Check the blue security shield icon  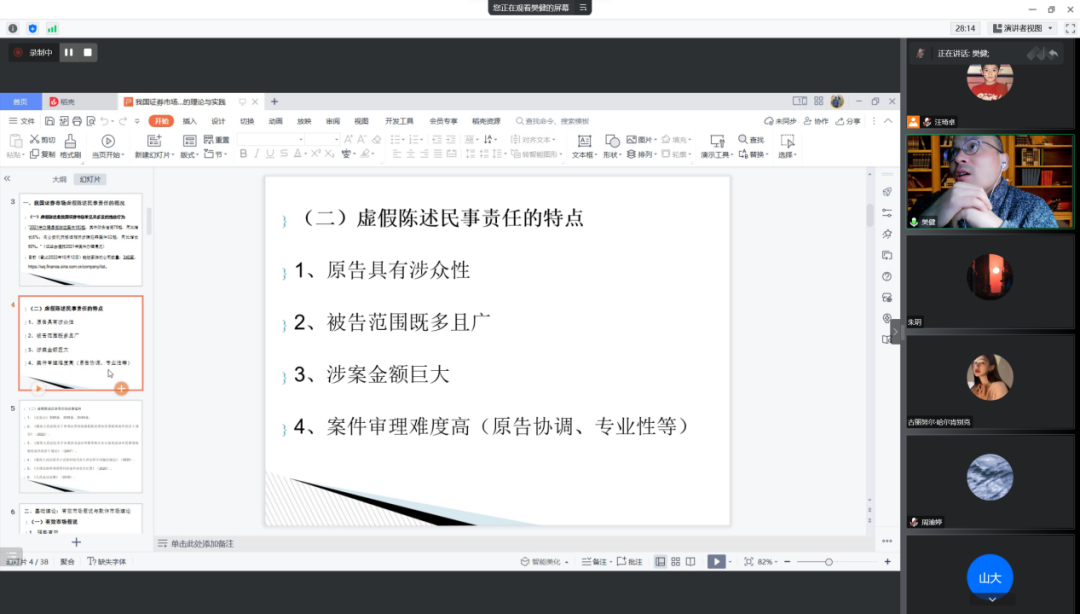(32, 28)
